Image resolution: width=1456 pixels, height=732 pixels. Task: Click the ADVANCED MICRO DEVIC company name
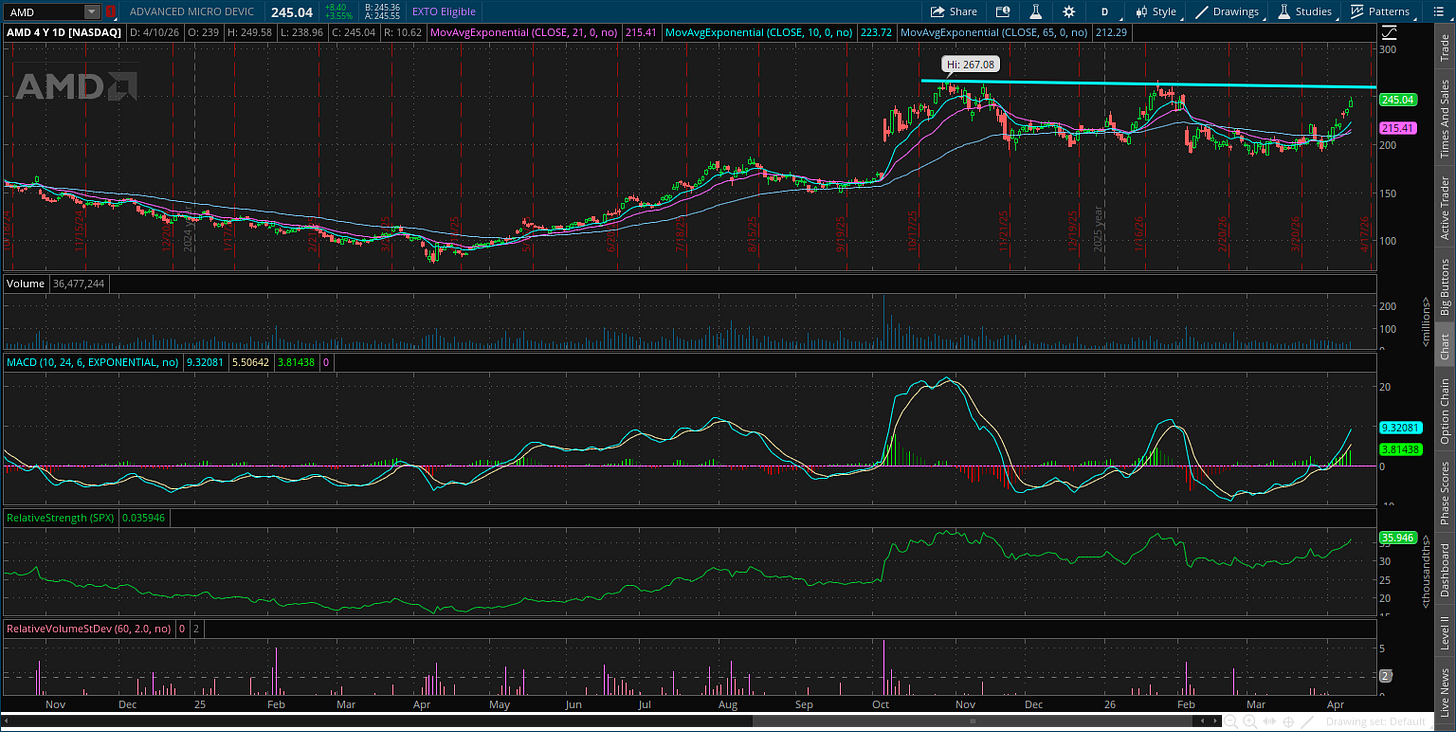click(x=194, y=12)
